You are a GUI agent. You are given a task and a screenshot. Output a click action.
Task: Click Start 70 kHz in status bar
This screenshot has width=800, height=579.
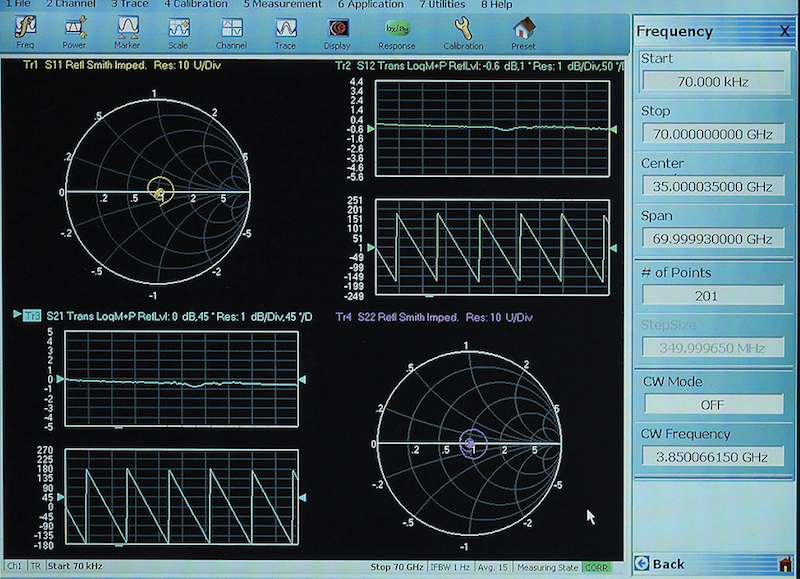click(74, 566)
